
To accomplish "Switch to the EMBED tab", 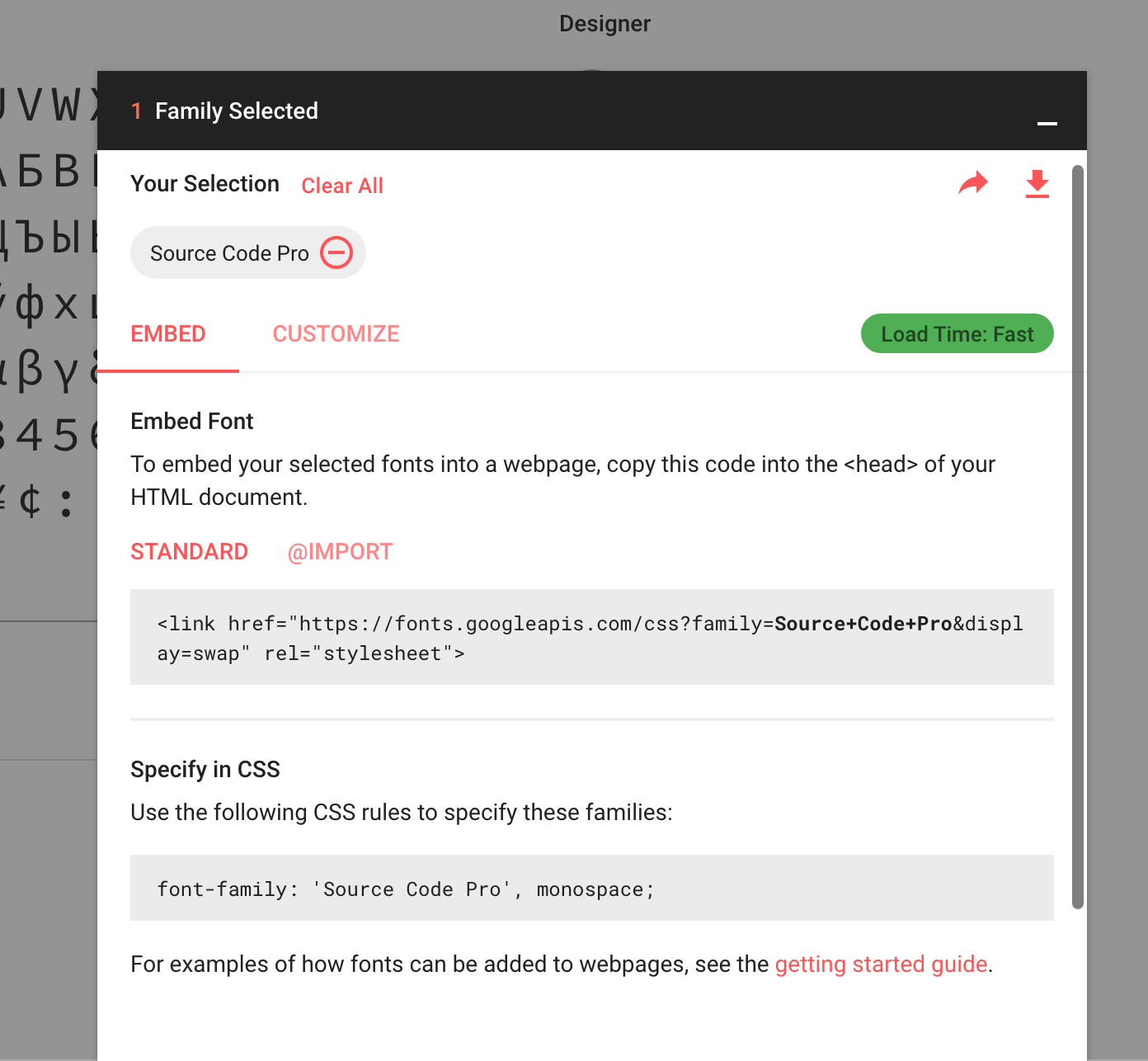I will pyautogui.click(x=168, y=334).
